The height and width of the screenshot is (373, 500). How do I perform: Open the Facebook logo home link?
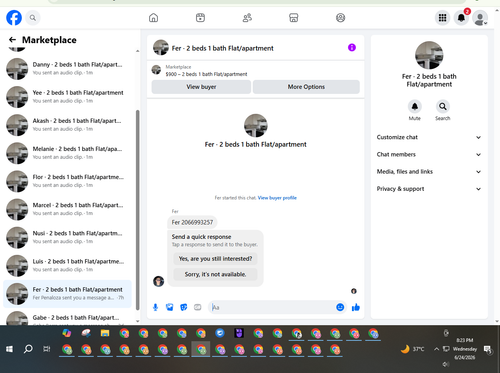pyautogui.click(x=14, y=18)
